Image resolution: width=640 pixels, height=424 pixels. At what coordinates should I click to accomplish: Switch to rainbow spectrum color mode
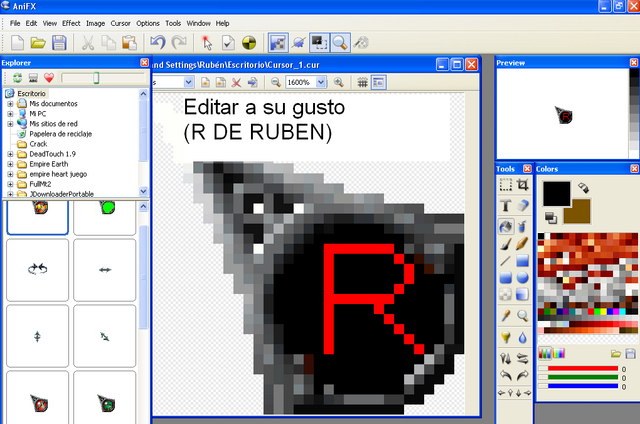pos(559,353)
